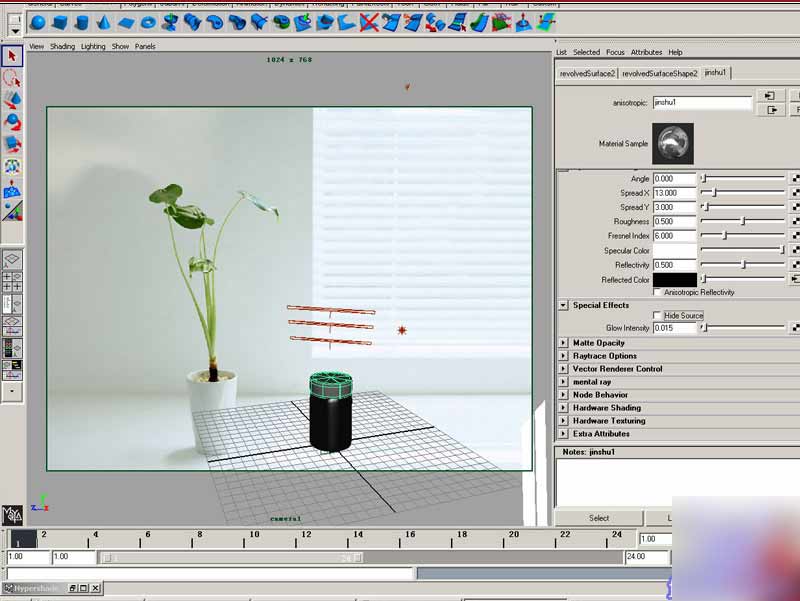The width and height of the screenshot is (800, 601).
Task: Choose the Rotate tool in toolbox
Action: (12, 122)
